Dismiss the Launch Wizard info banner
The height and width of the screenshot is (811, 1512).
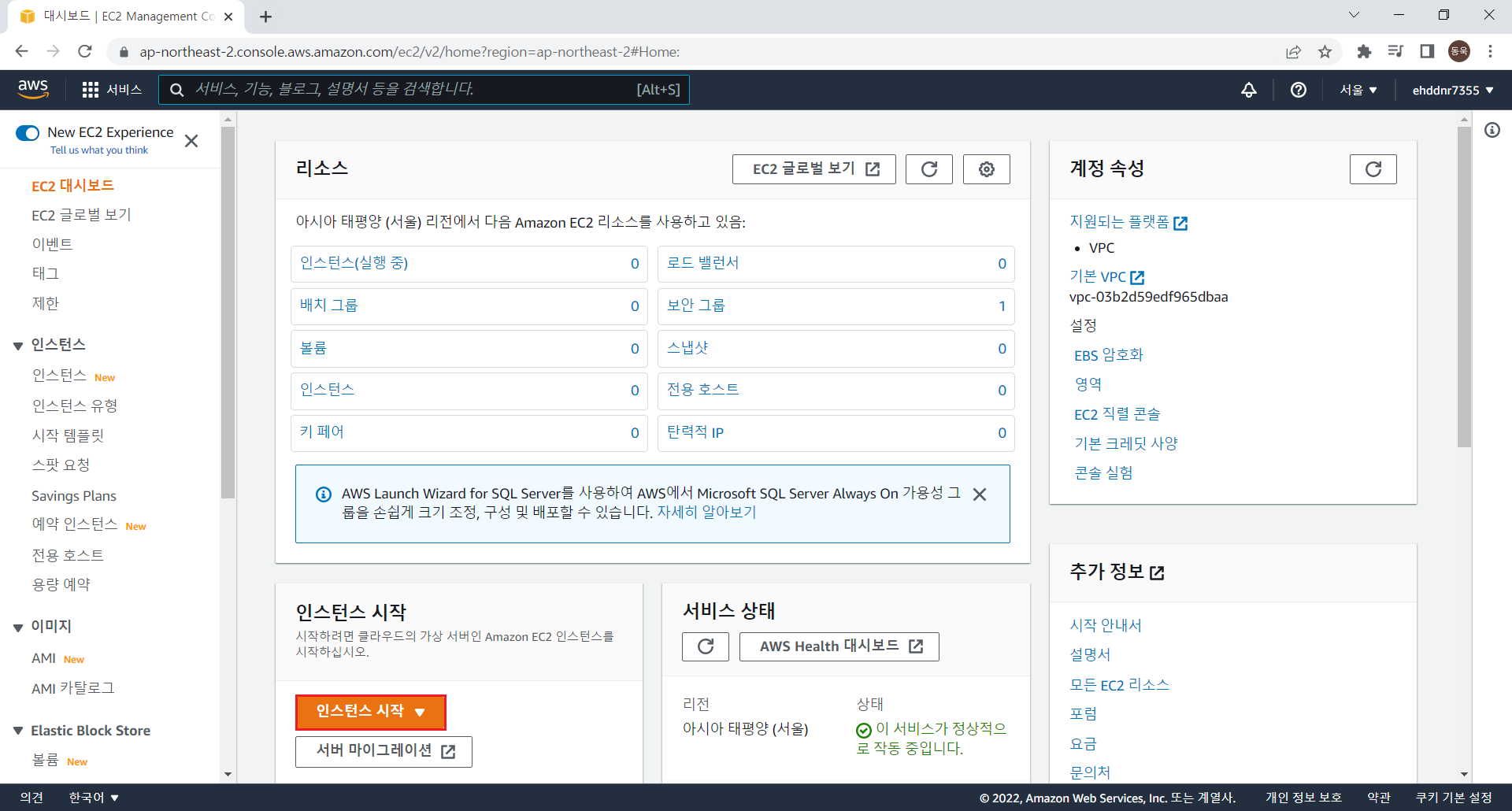tap(980, 494)
